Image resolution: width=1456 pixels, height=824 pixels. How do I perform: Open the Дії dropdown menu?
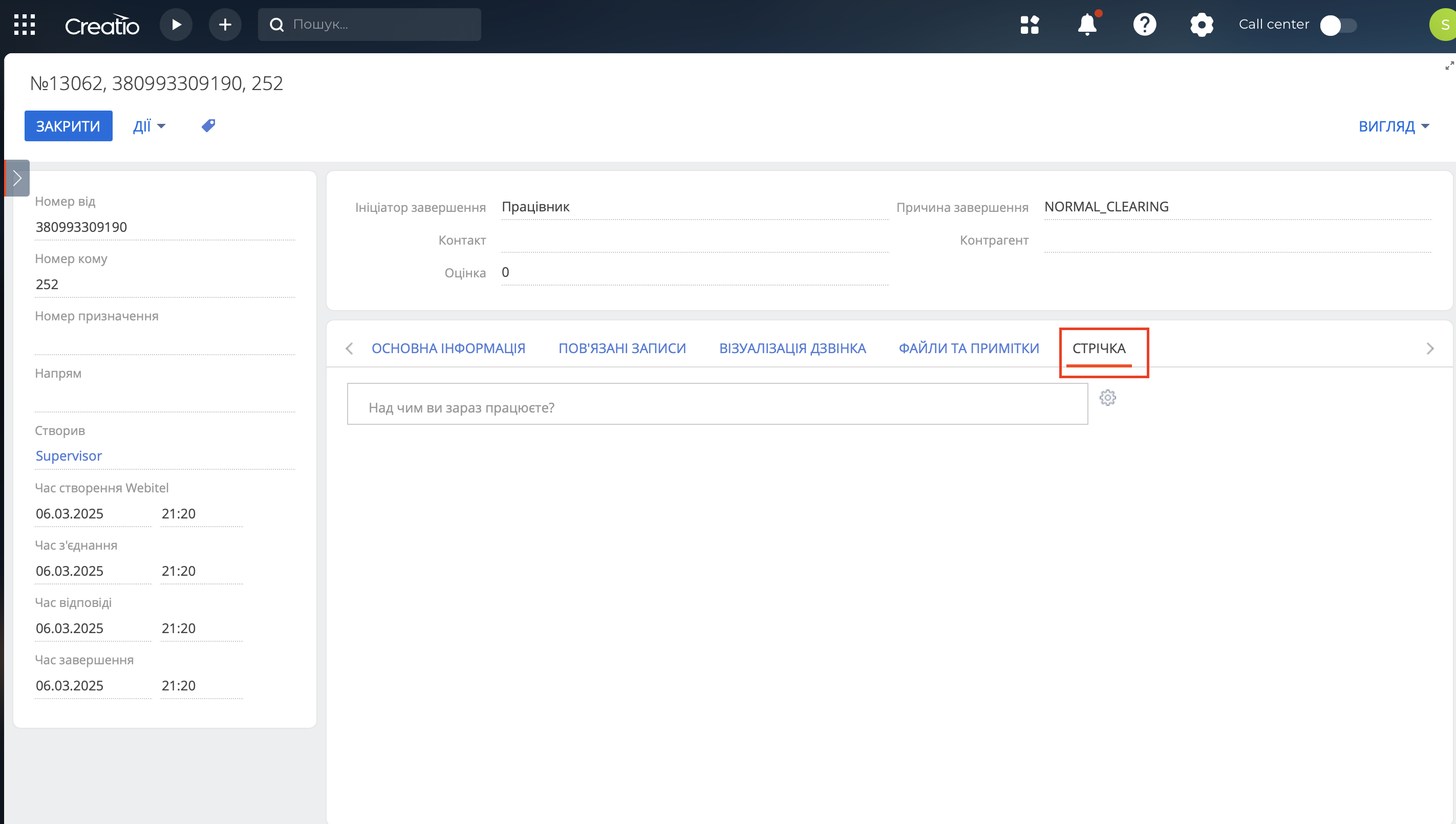(x=149, y=125)
